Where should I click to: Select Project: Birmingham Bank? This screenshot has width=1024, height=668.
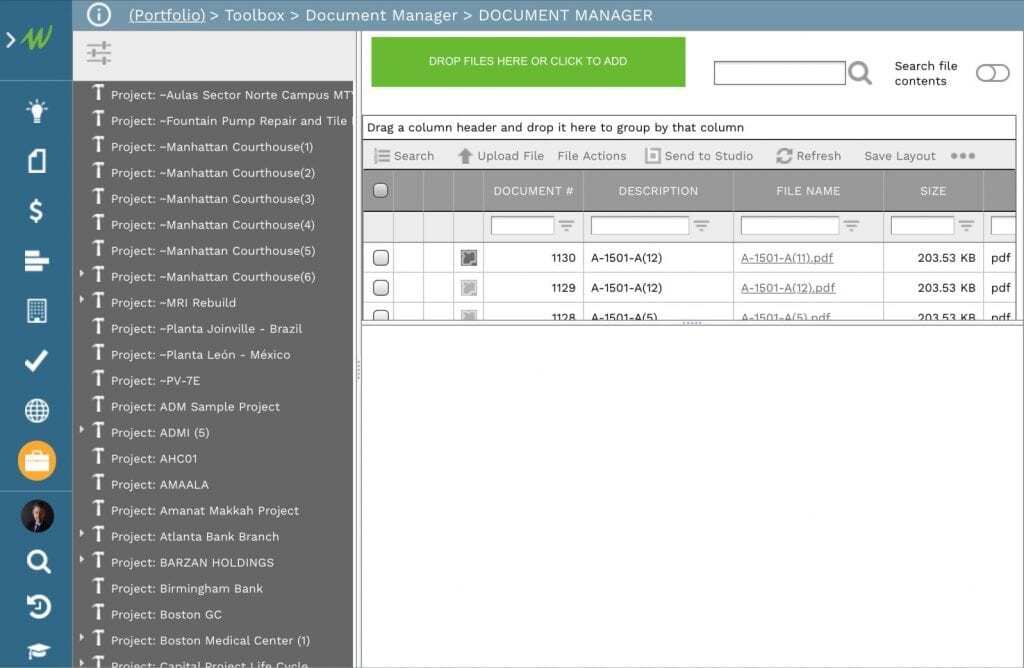pos(187,588)
